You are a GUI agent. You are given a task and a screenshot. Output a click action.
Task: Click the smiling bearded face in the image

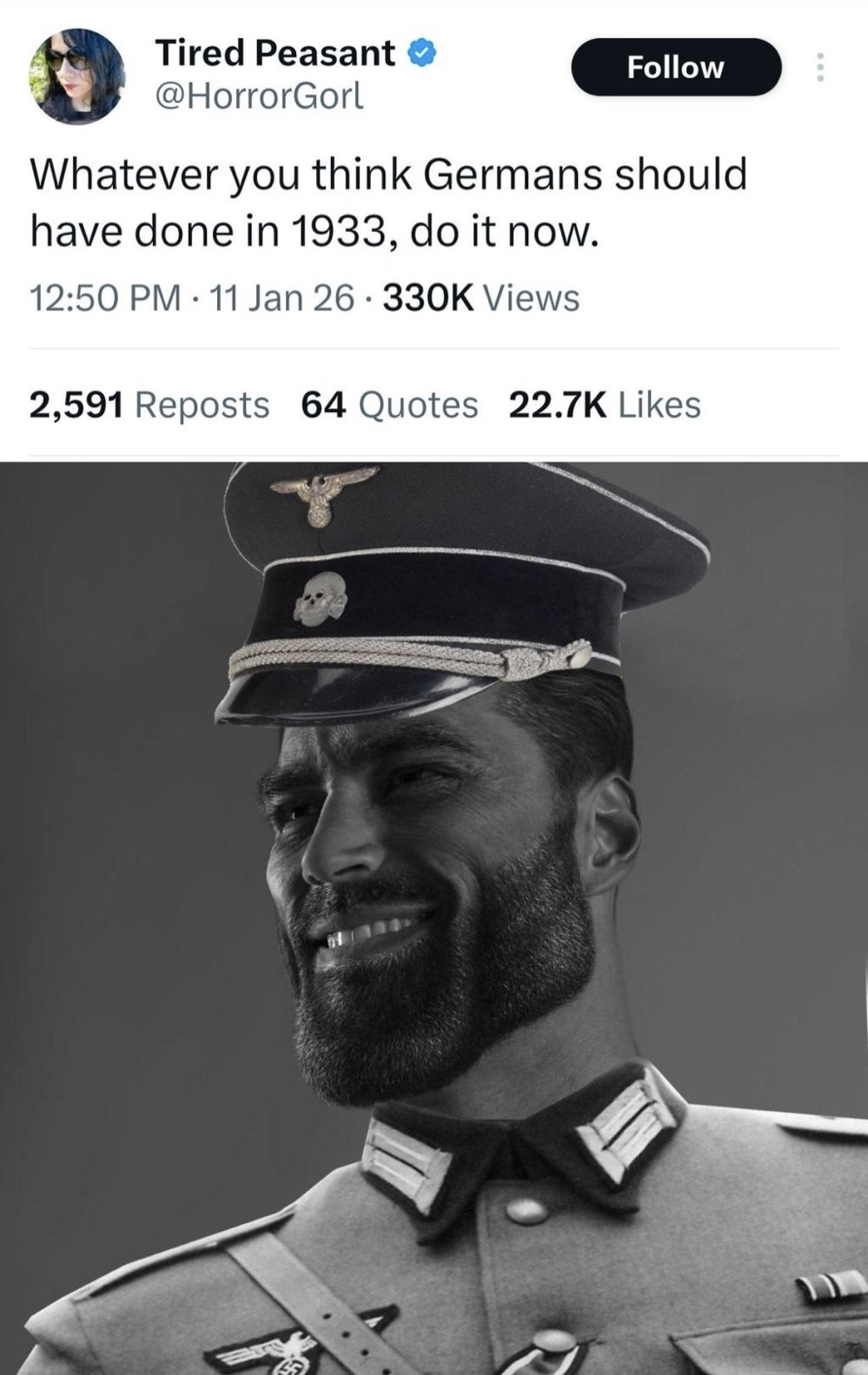tap(434, 878)
